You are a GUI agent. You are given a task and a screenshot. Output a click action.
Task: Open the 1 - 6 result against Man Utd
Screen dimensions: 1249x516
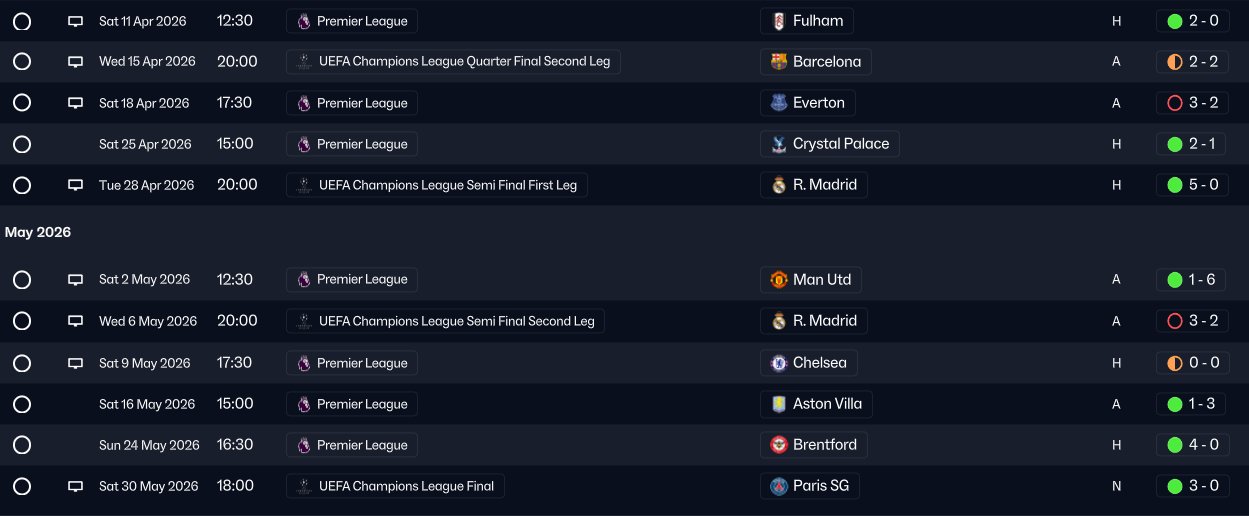[1192, 280]
